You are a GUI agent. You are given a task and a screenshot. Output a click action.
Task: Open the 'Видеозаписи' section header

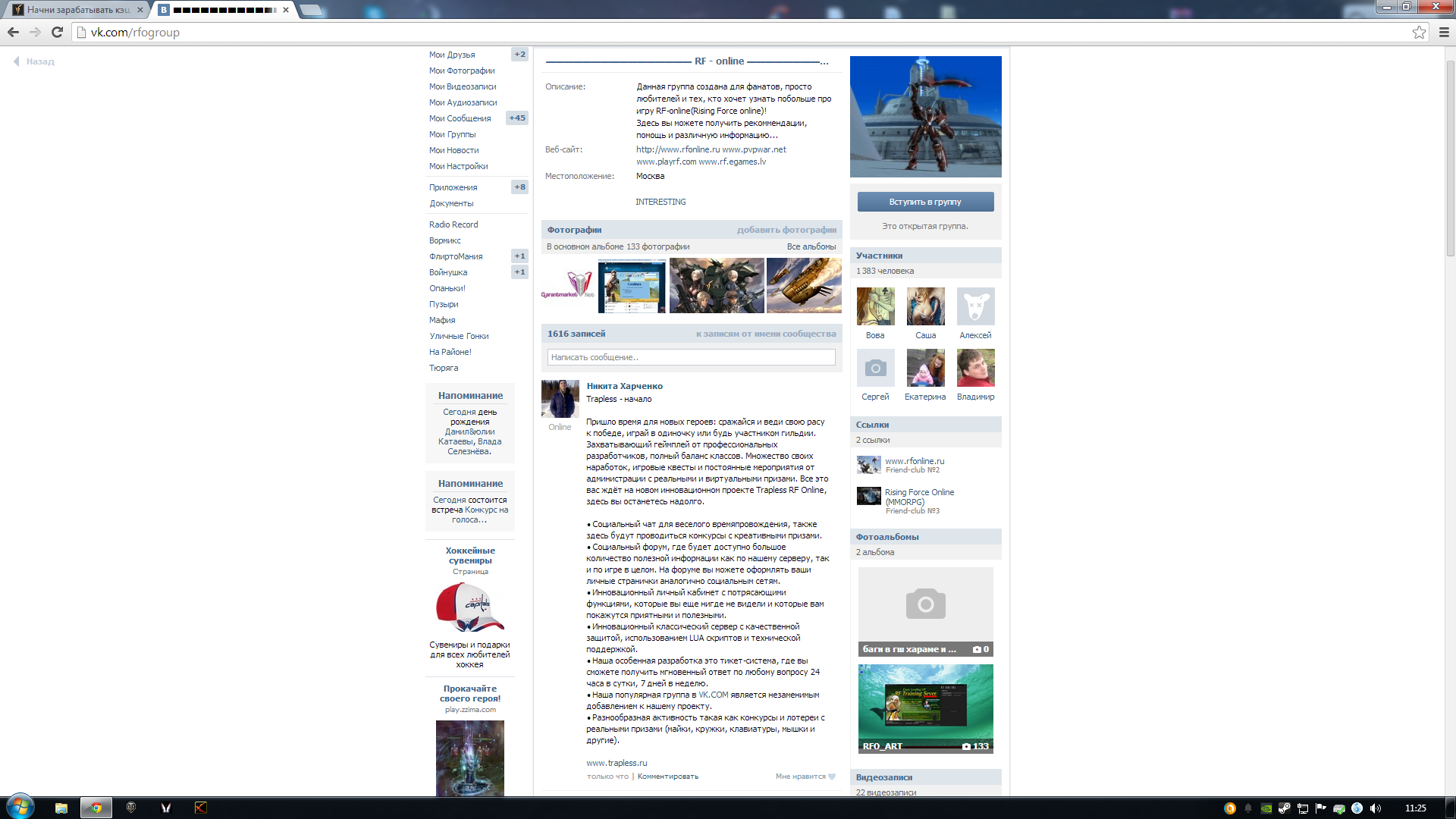(x=925, y=777)
